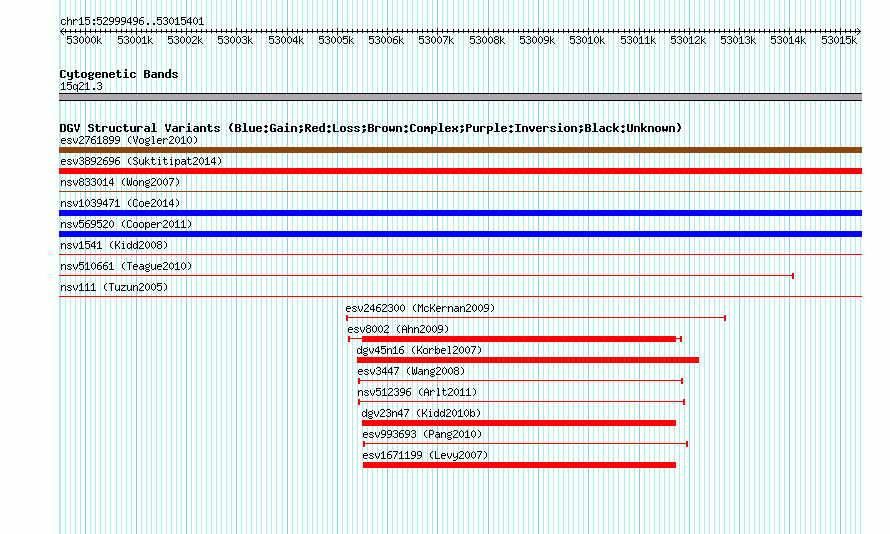Open the esv2761899 (Vogler2010) variant label
Screen dimensions: 890x534
(x=129, y=140)
